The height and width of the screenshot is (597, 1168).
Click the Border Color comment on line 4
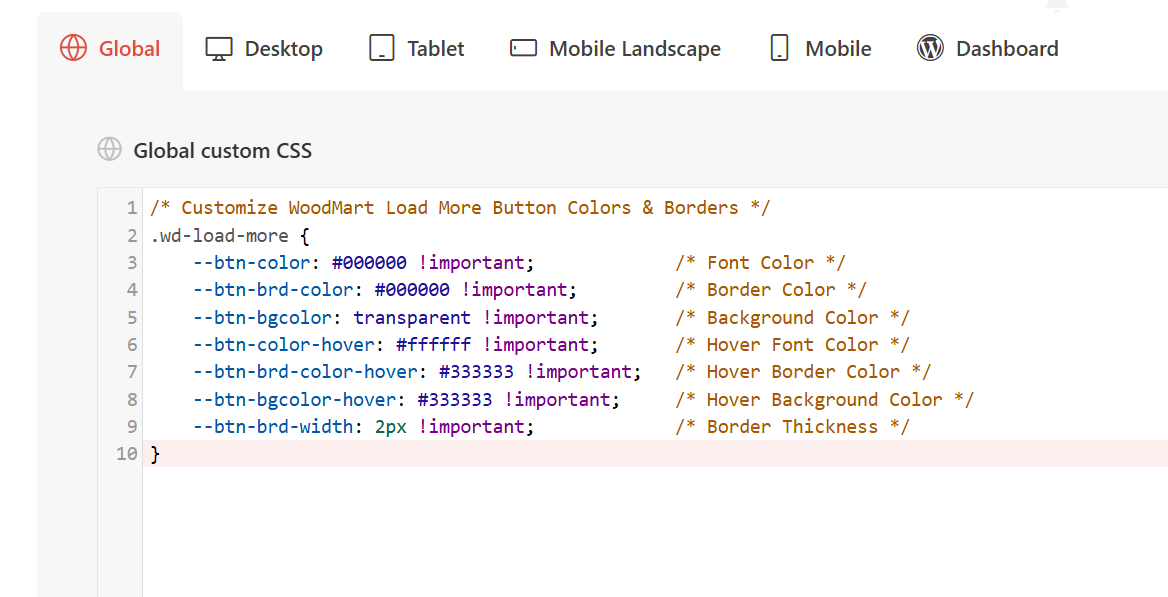click(x=771, y=290)
